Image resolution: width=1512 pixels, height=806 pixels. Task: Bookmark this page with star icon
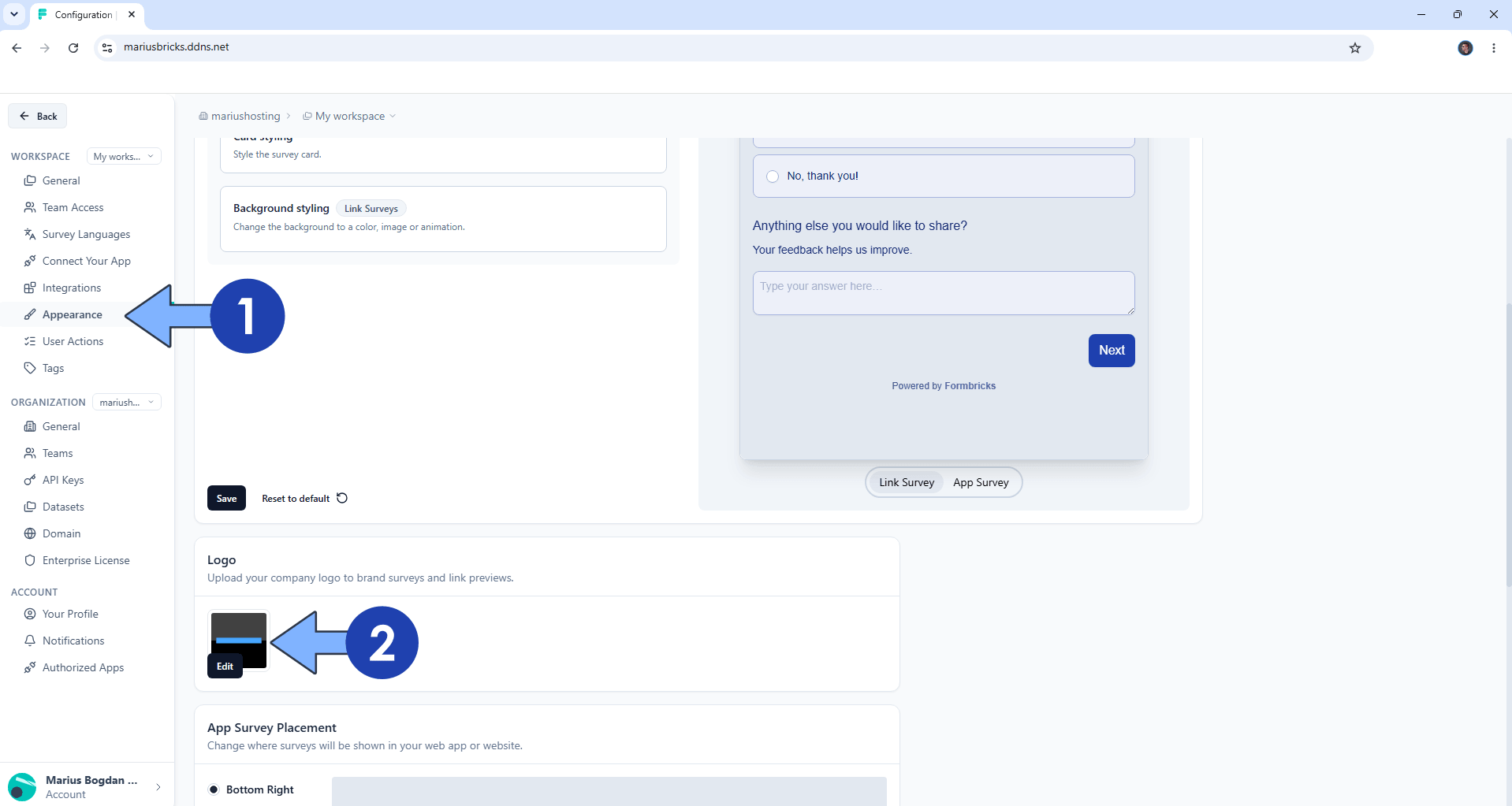tap(1354, 47)
